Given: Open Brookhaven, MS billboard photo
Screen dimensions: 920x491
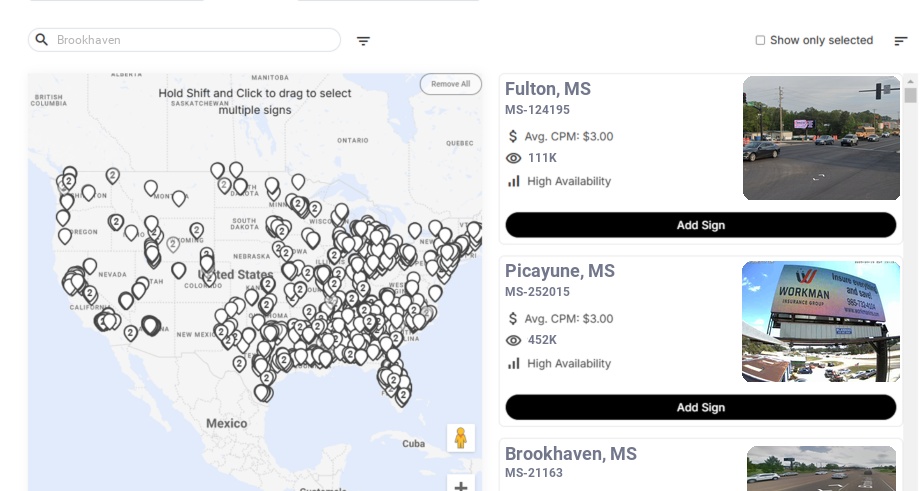Looking at the screenshot, I should 821,468.
